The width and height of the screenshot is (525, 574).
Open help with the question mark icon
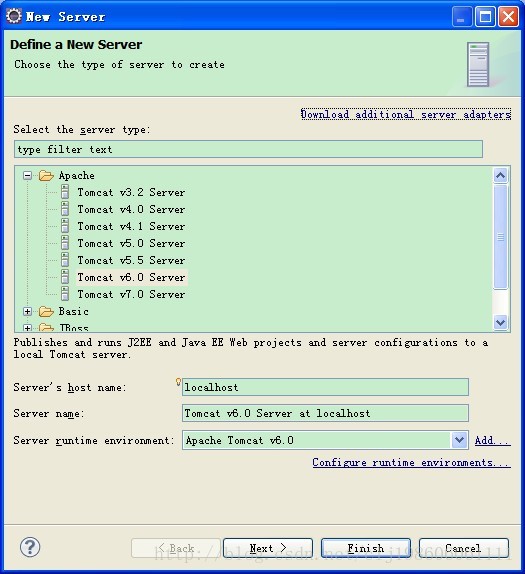click(30, 547)
